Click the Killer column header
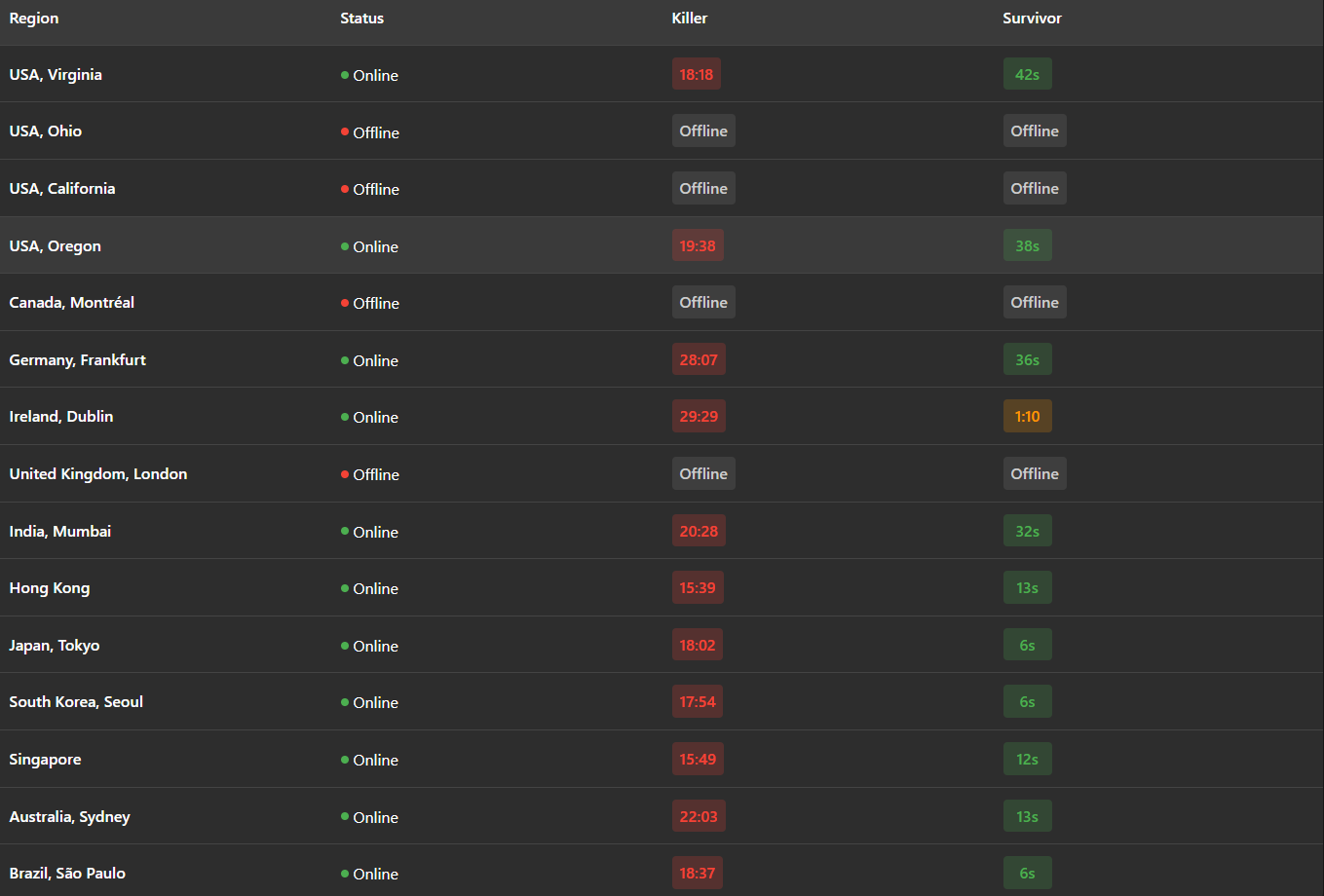The height and width of the screenshot is (896, 1324). 690,19
